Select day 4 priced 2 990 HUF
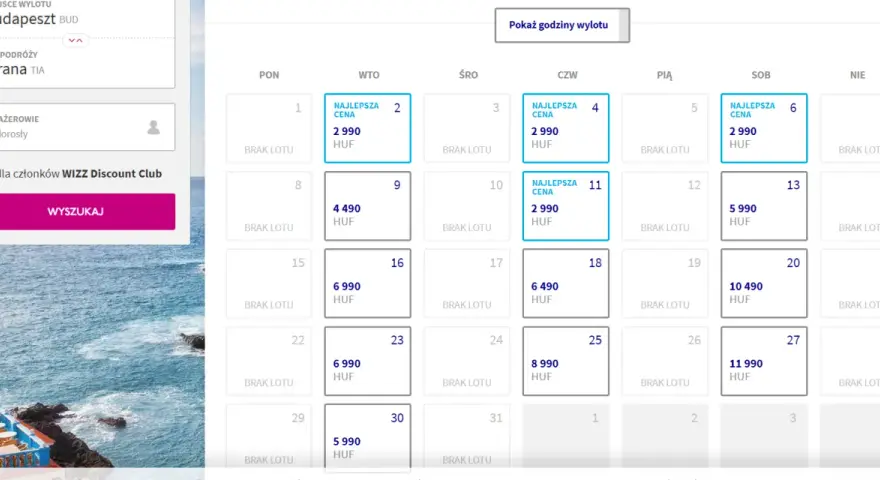880x480 pixels. click(x=566, y=128)
